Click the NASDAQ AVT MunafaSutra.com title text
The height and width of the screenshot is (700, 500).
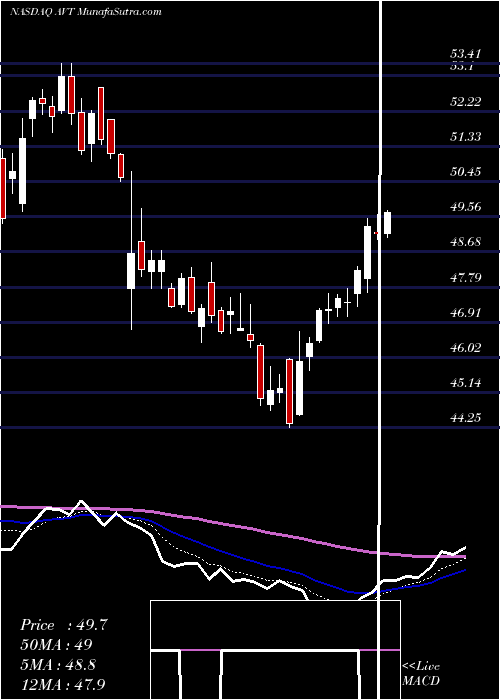(x=85, y=12)
